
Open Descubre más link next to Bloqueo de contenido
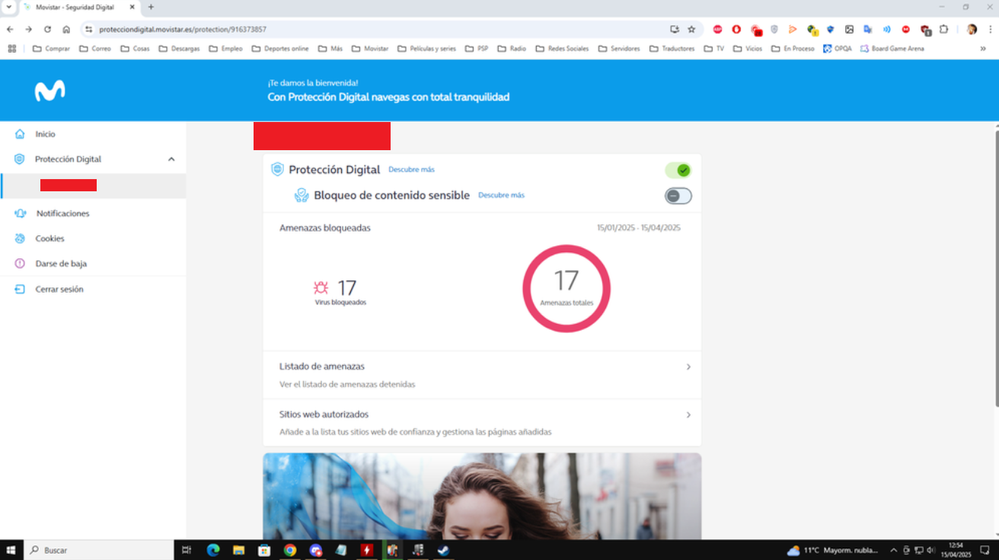coord(501,195)
